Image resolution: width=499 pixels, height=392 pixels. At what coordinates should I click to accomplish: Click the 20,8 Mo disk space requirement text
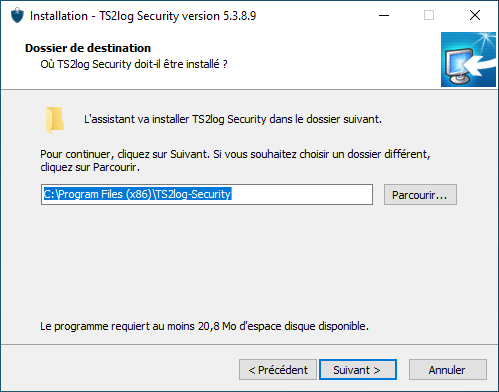204,326
